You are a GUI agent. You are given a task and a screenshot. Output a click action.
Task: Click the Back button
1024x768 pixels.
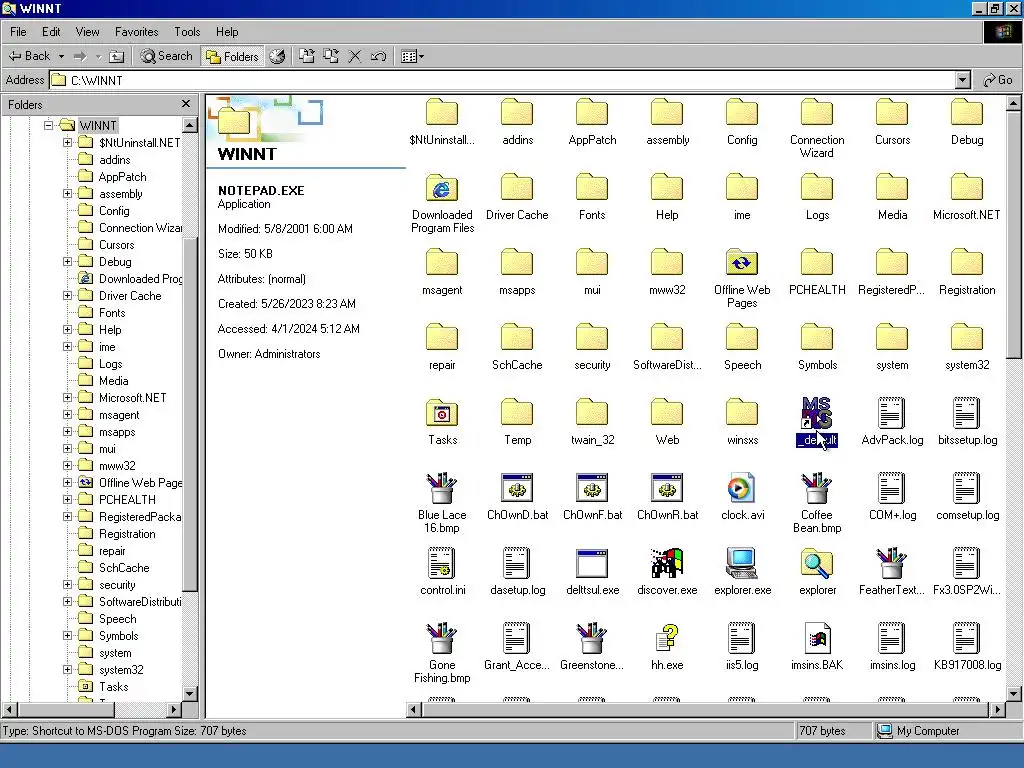coord(30,56)
